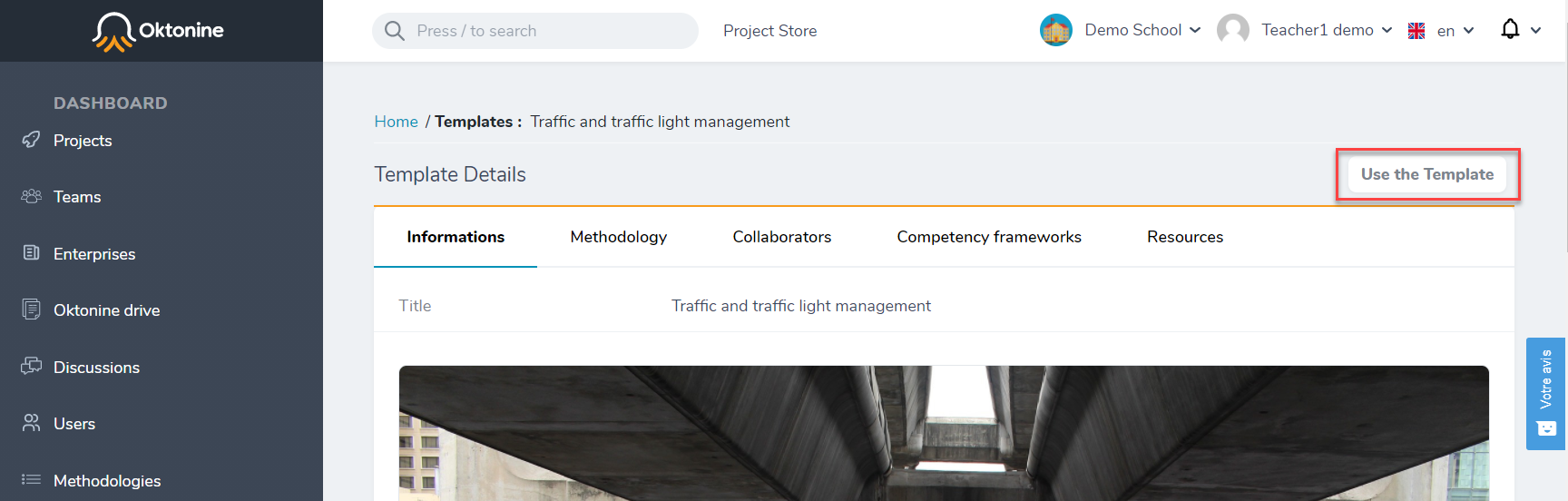Click the Oktonine logo
The width and height of the screenshot is (1568, 501).
158,31
